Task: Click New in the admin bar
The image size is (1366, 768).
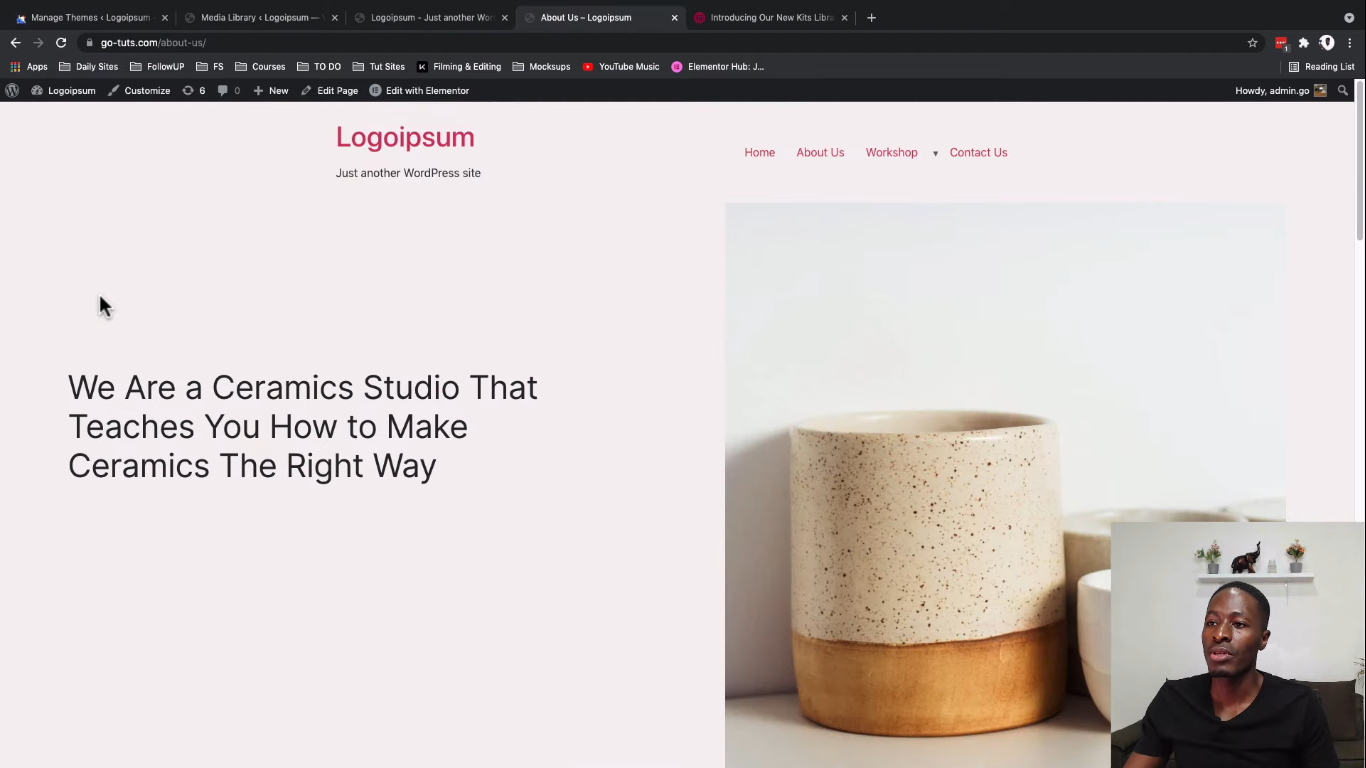Action: tap(270, 90)
